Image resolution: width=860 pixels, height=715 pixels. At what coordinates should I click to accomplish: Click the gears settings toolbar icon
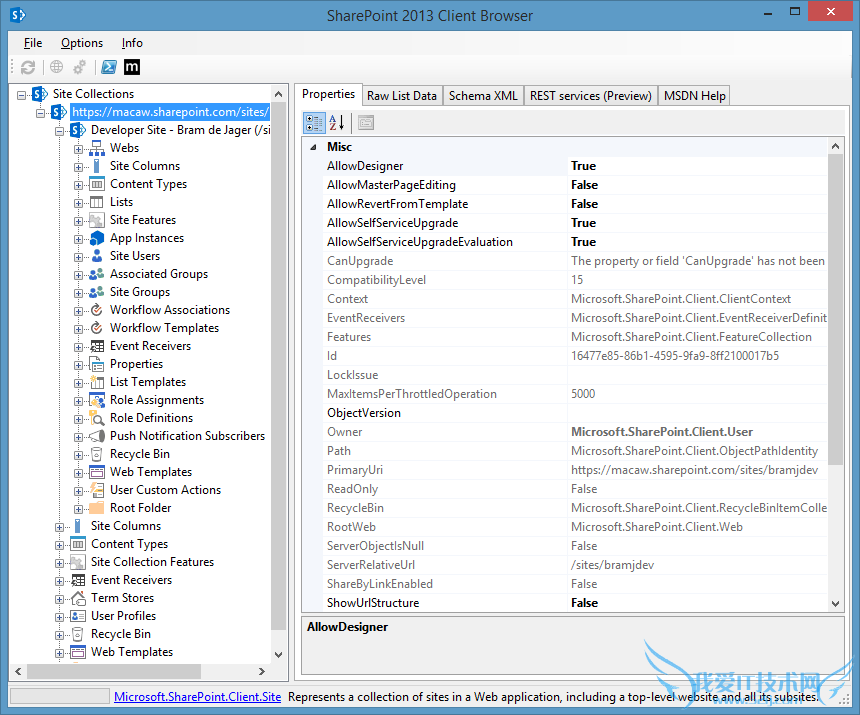click(x=80, y=67)
